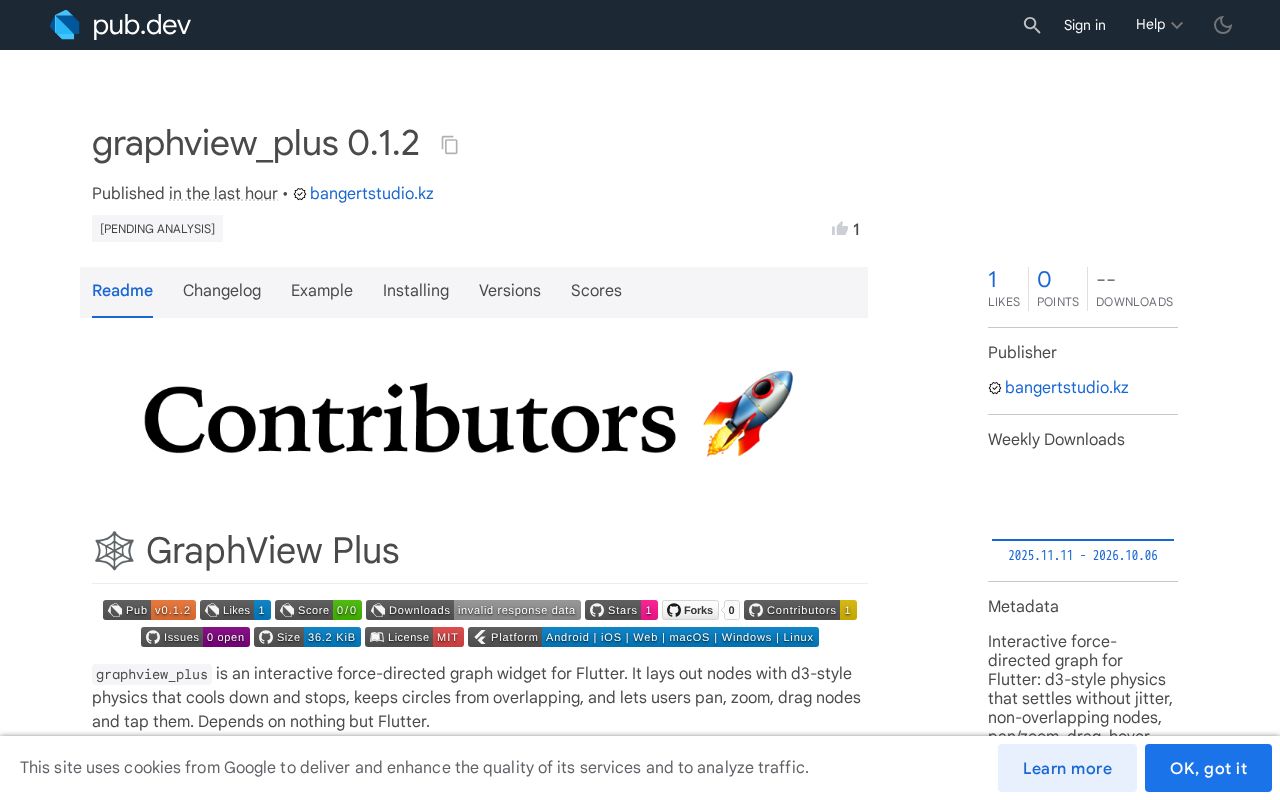Image resolution: width=1280 pixels, height=800 pixels.
Task: Toggle dark mode with the moon icon
Action: 1223,25
